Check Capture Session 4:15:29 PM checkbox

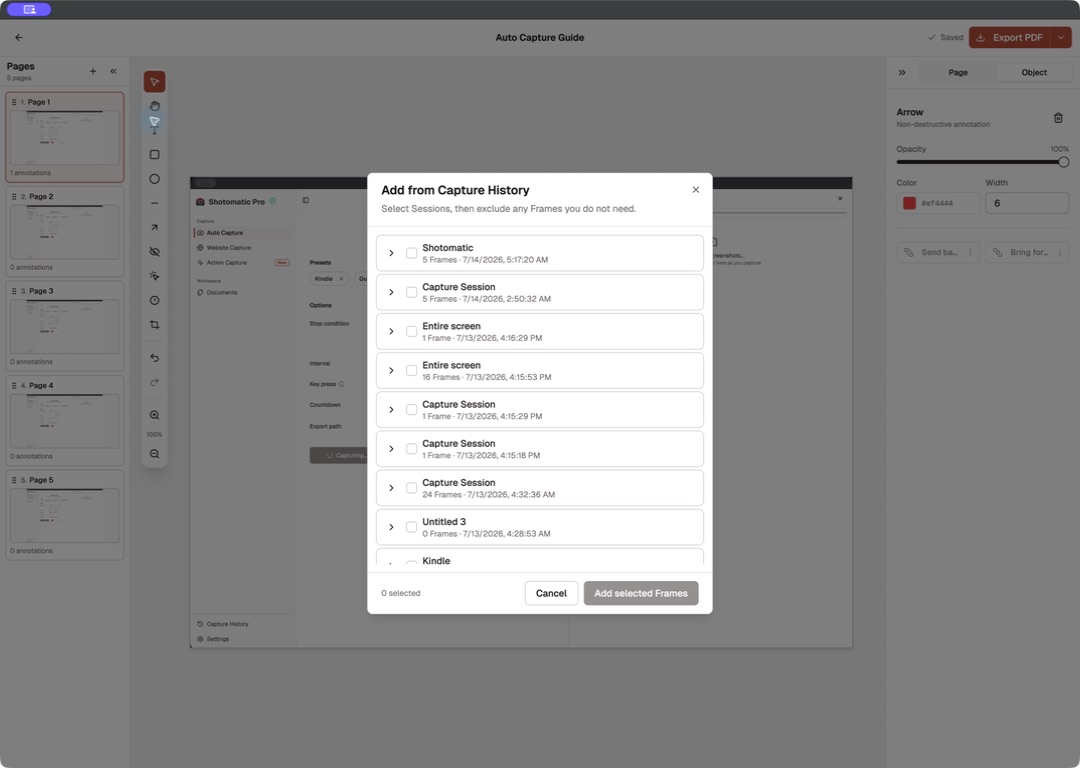pos(411,410)
